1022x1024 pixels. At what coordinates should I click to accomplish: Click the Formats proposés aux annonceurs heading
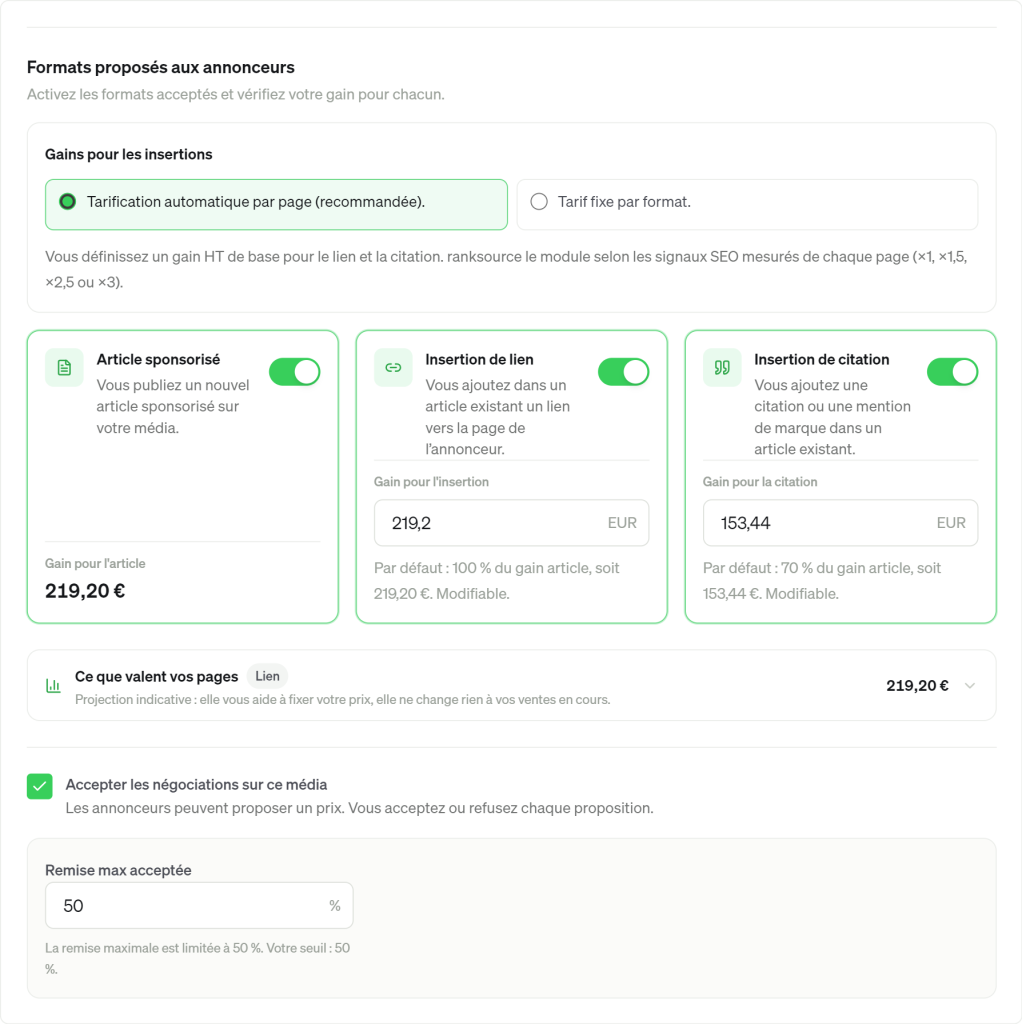(x=161, y=67)
